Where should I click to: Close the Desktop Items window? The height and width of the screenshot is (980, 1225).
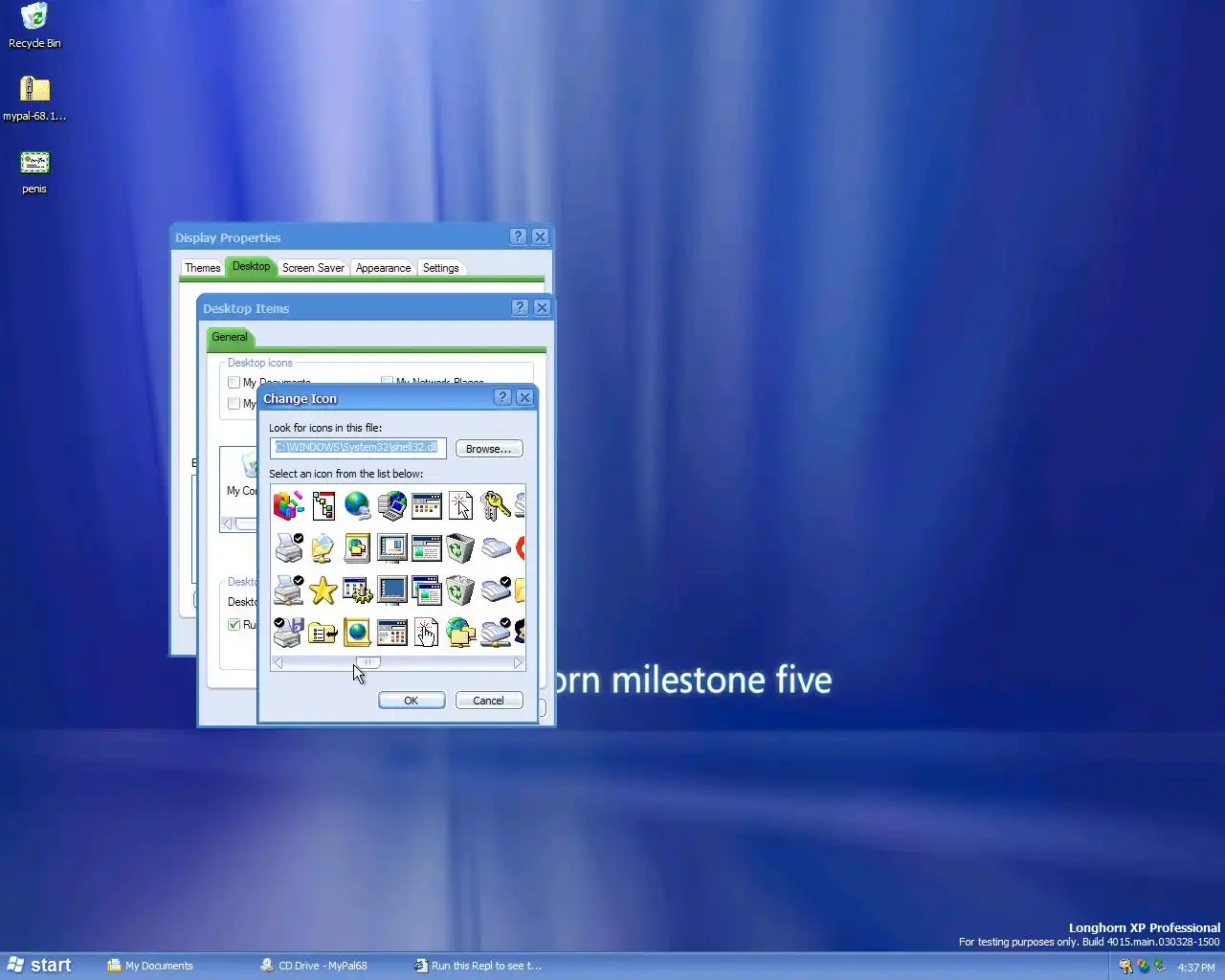[542, 307]
